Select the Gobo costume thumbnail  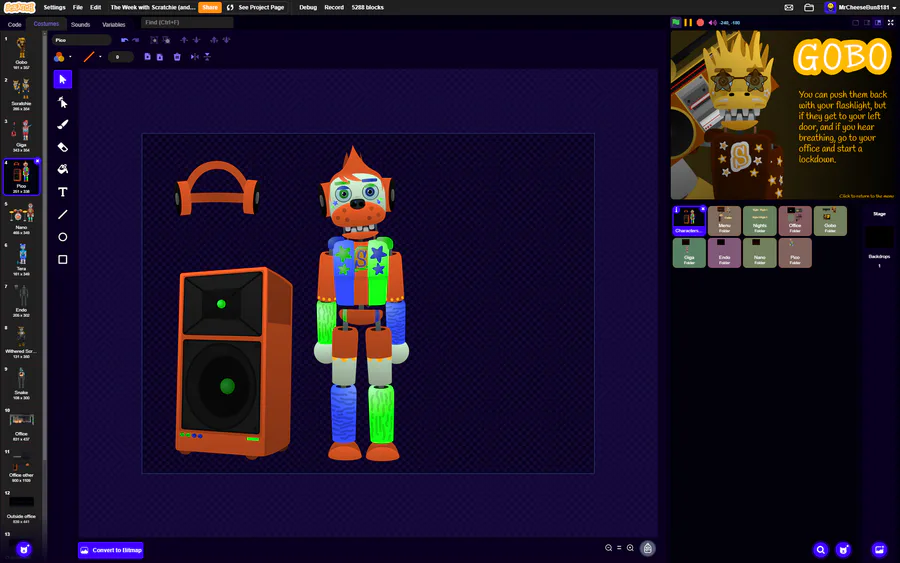[x=21, y=52]
